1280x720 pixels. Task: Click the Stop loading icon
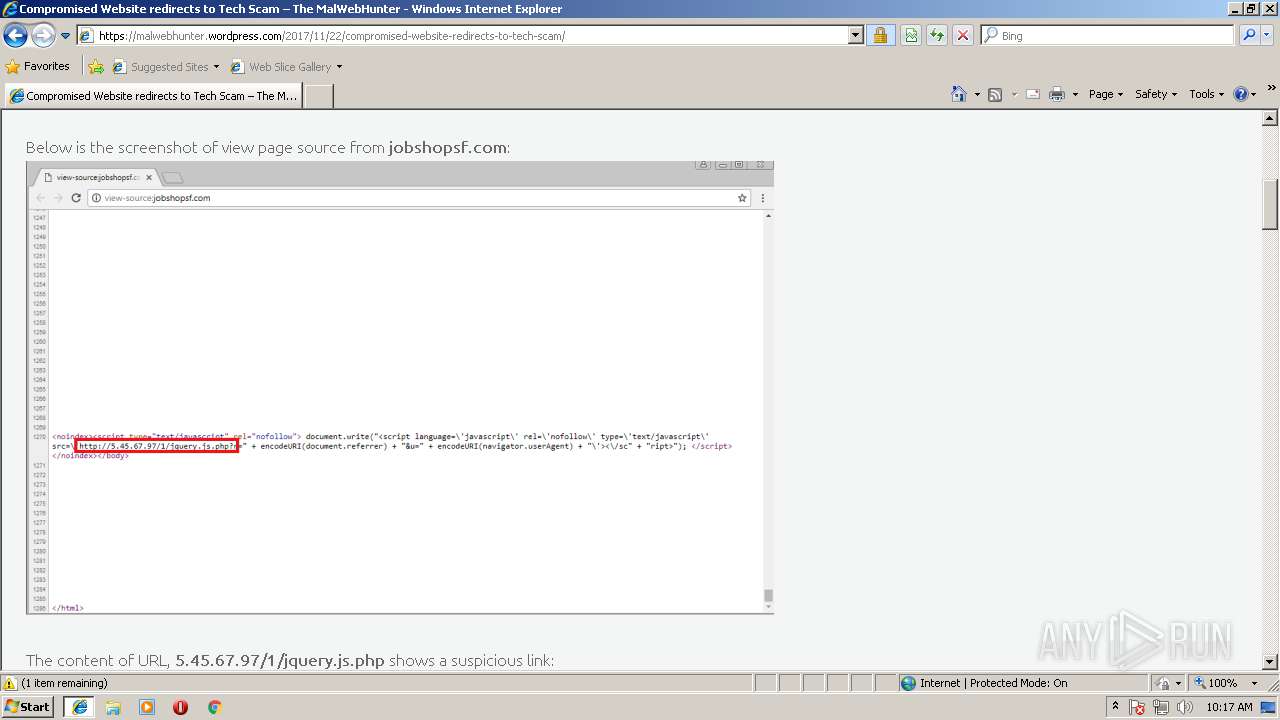pos(962,36)
